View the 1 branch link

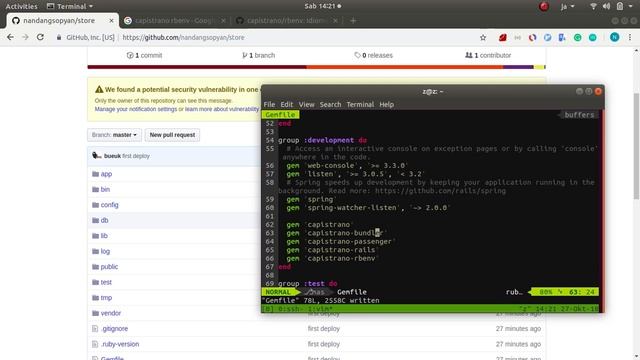[x=258, y=55]
